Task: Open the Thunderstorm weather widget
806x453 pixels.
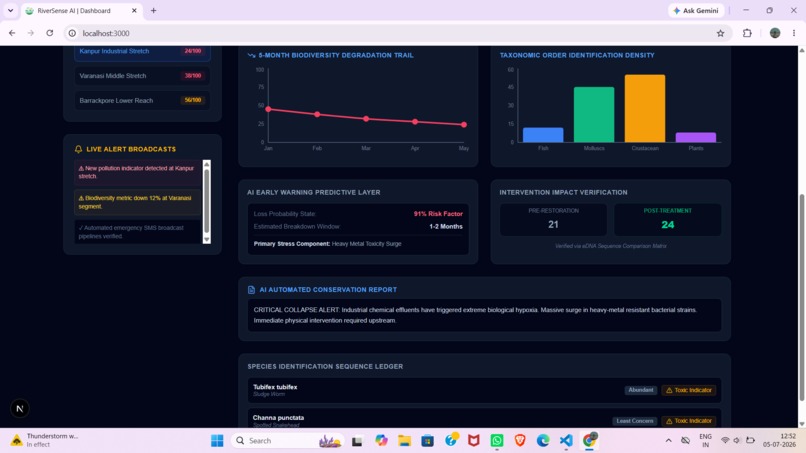Action: (45, 440)
